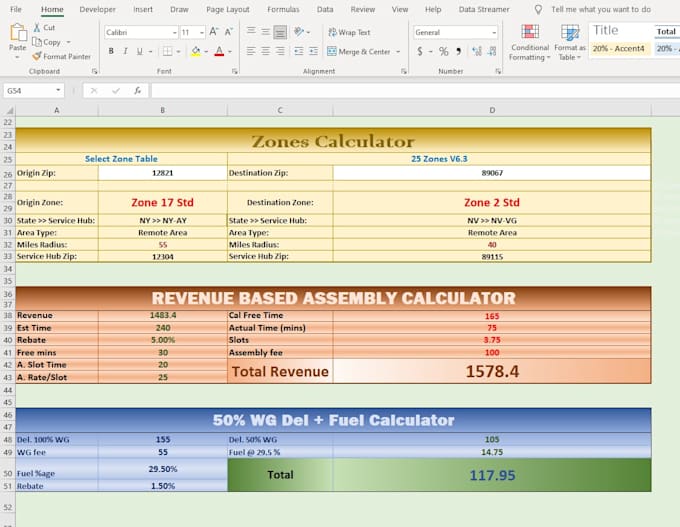This screenshot has width=680, height=527.
Task: Open Merge & Center dropdown arrow
Action: 398,52
